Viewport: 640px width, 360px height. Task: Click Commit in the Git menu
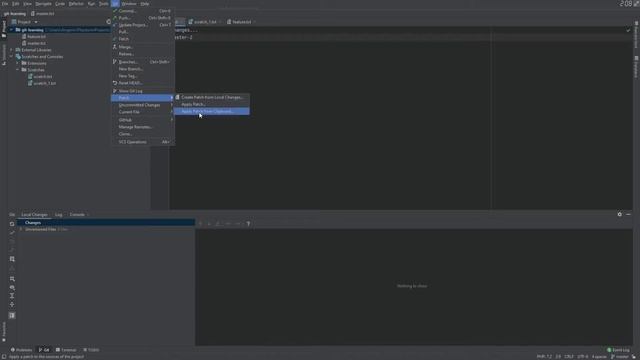142,11
